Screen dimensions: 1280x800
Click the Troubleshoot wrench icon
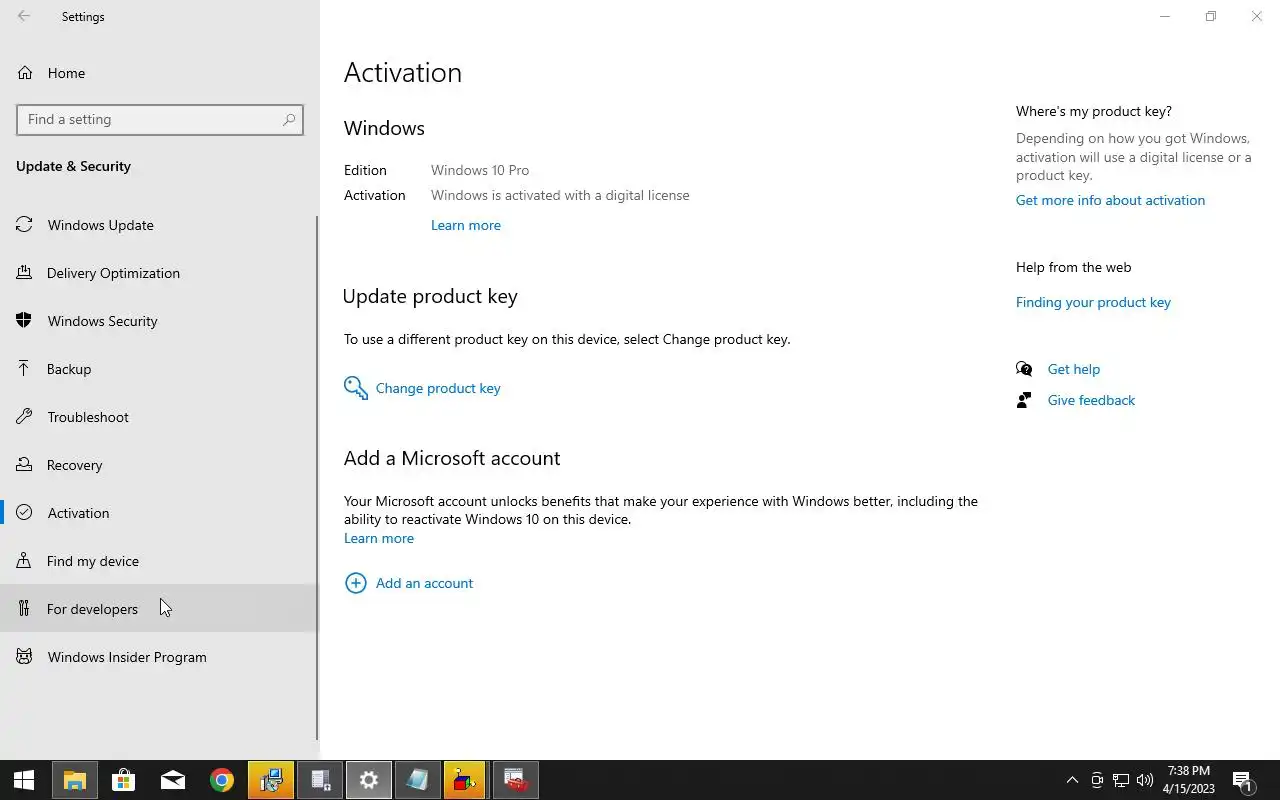25,417
